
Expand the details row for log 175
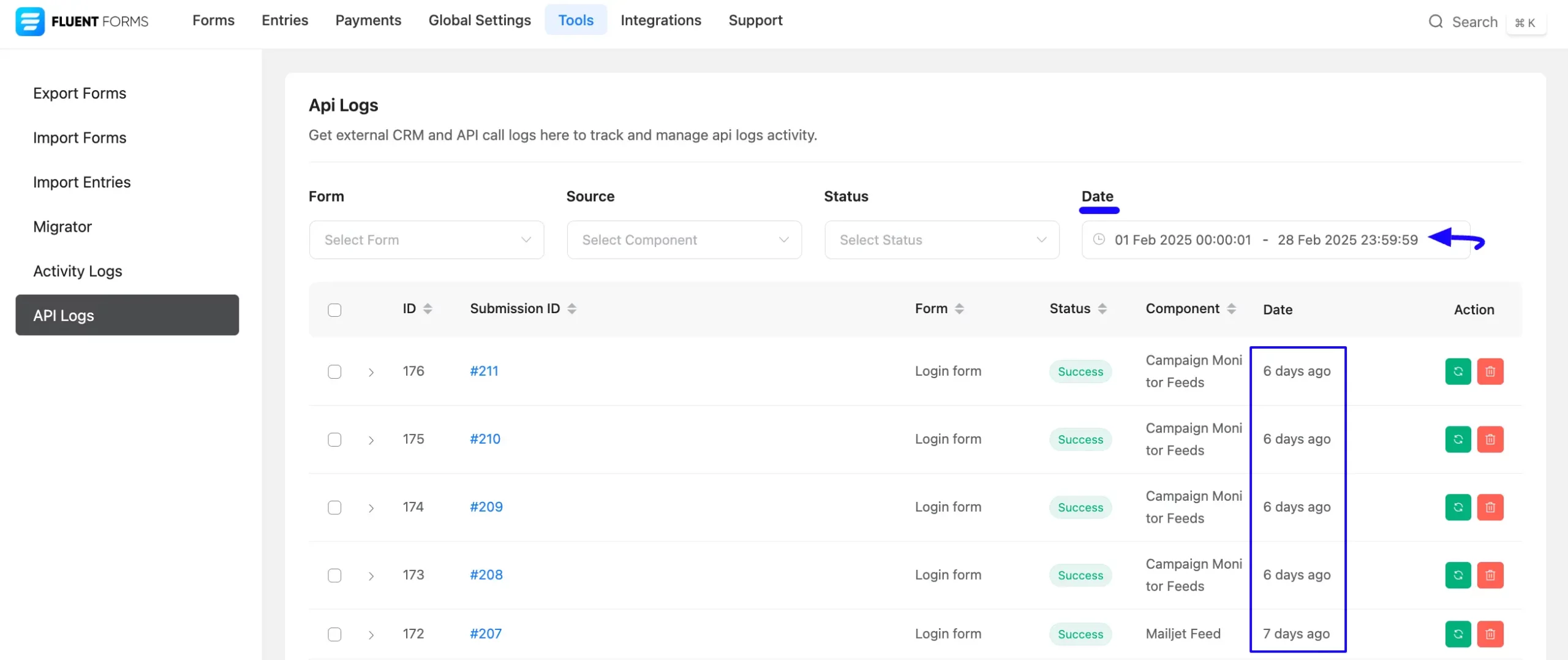(x=371, y=439)
